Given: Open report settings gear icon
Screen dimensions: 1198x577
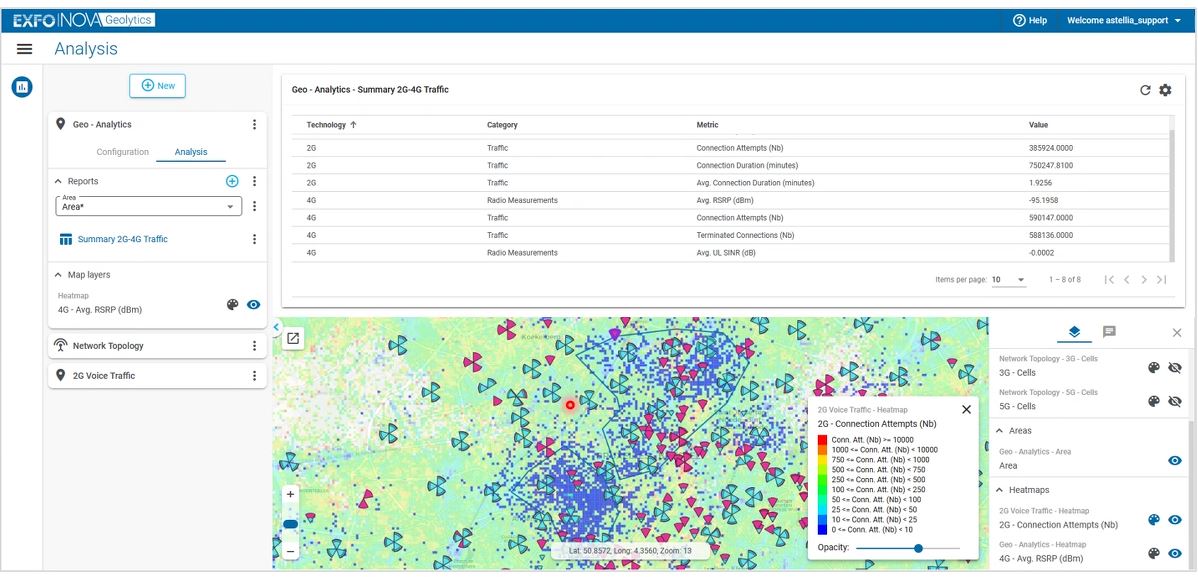Looking at the screenshot, I should coord(1165,90).
